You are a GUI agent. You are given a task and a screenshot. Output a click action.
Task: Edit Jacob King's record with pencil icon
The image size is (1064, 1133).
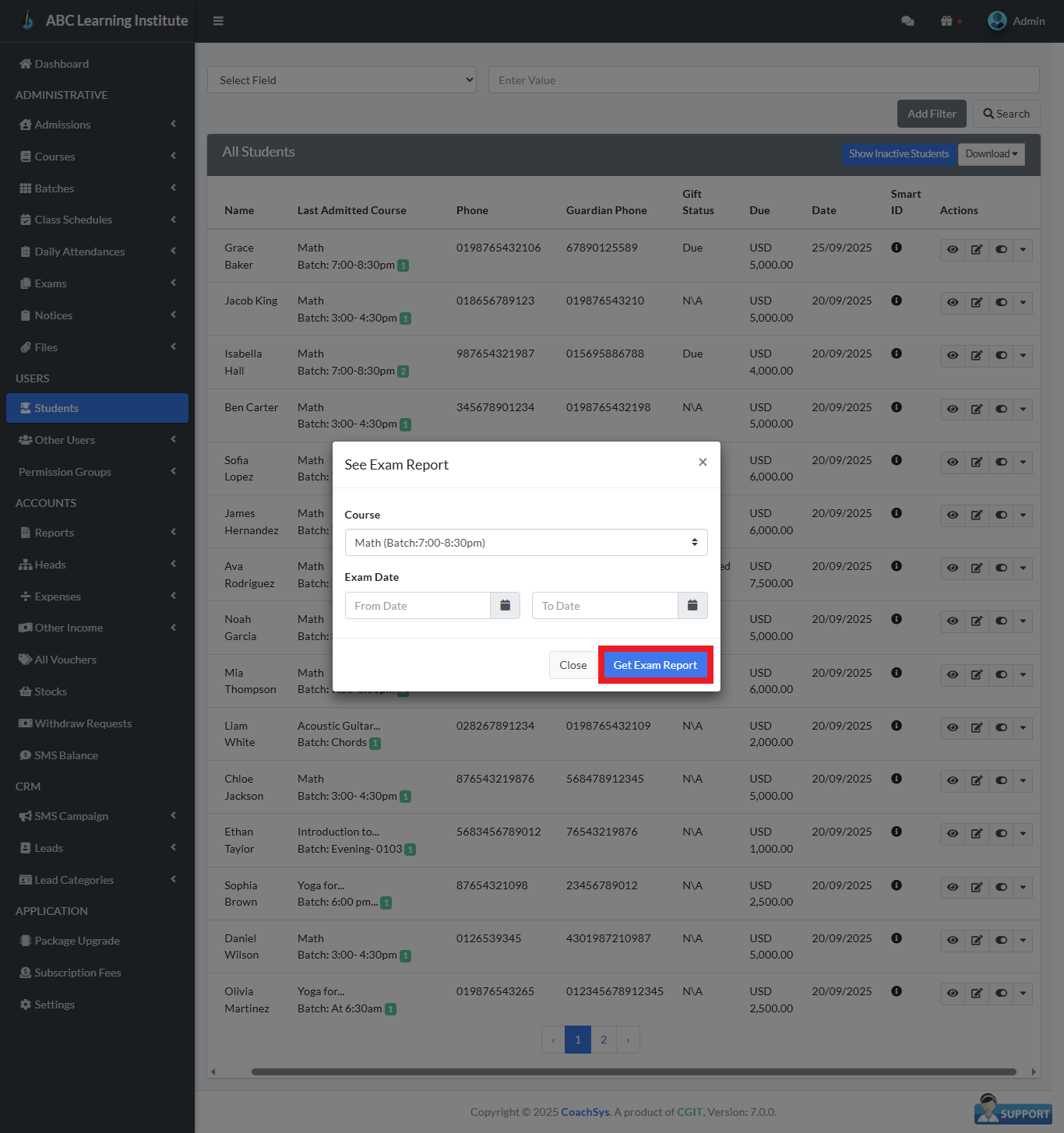976,303
